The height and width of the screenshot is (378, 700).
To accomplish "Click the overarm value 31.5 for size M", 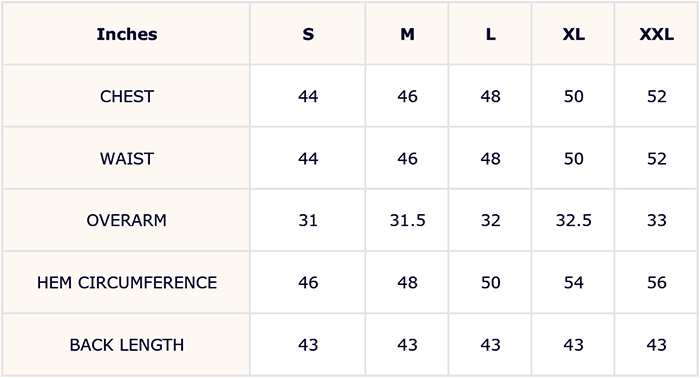I will point(407,220).
